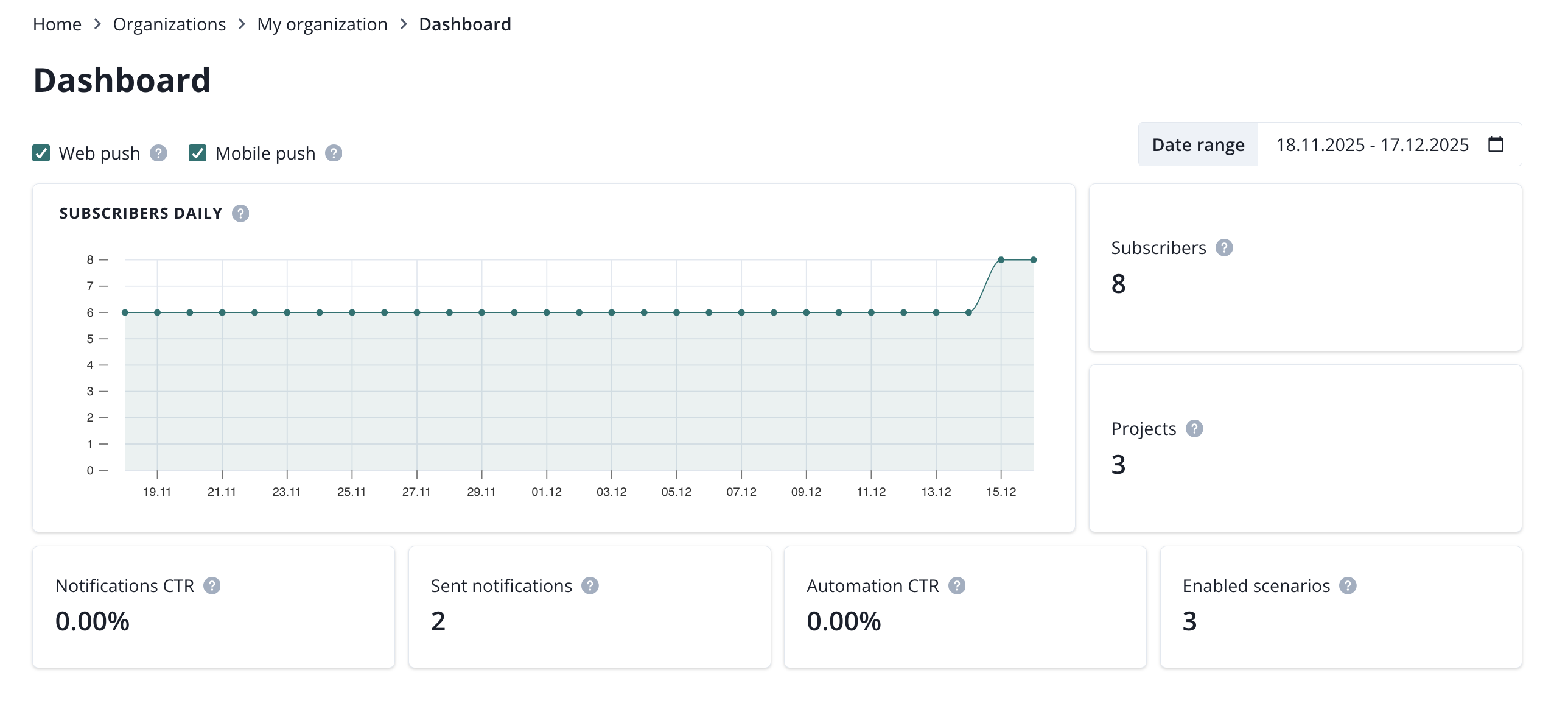Click help icon next to Mobile push
Screen dimensions: 1568x709
click(334, 153)
